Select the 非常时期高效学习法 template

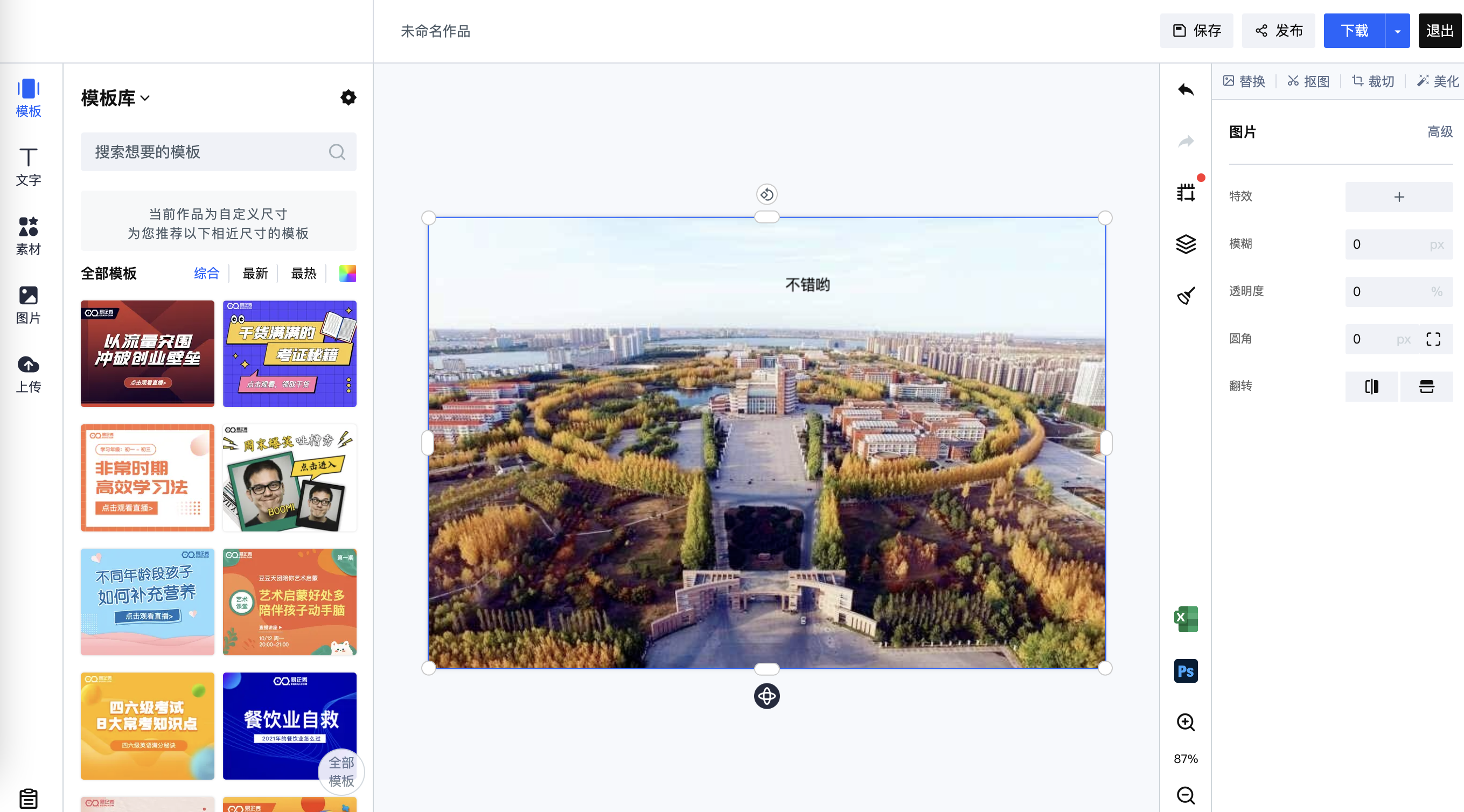(x=147, y=477)
